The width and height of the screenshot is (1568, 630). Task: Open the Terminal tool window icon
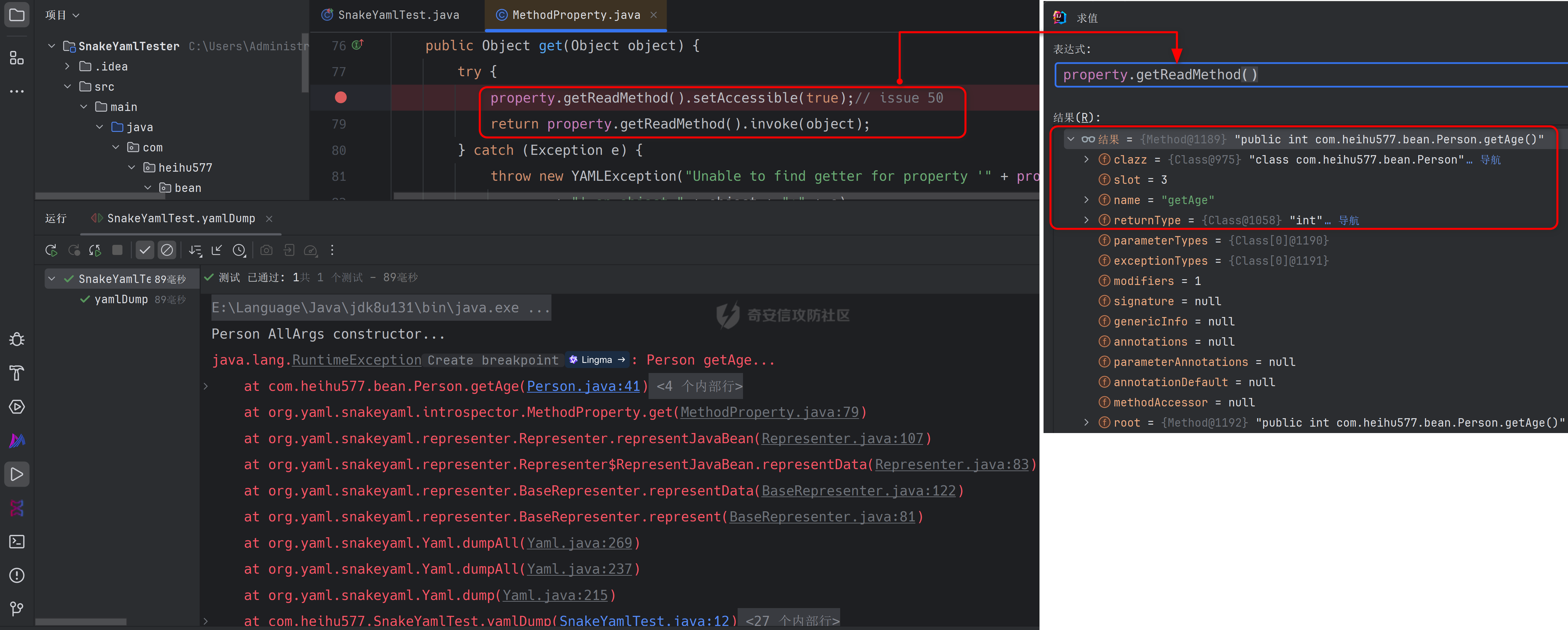coord(17,542)
